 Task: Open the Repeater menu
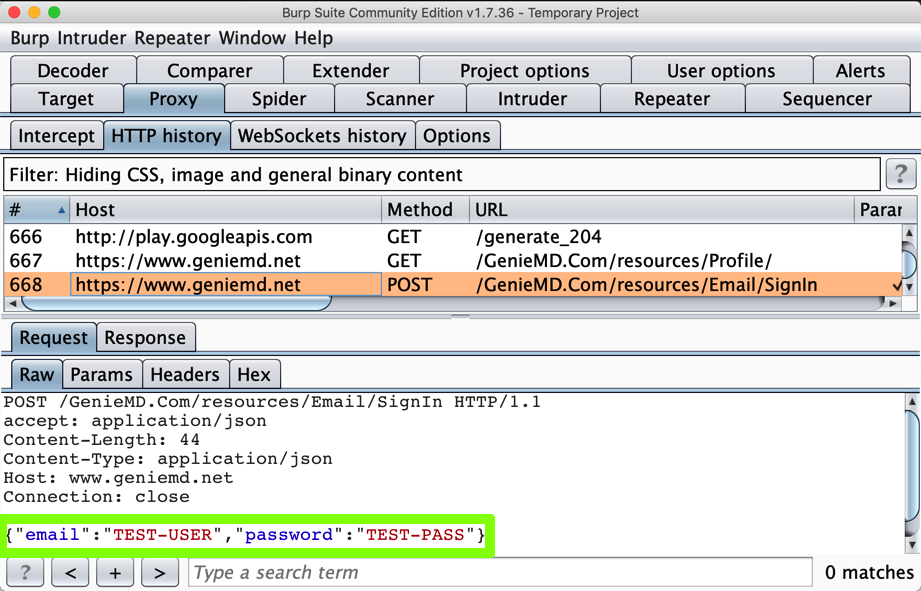[x=172, y=38]
